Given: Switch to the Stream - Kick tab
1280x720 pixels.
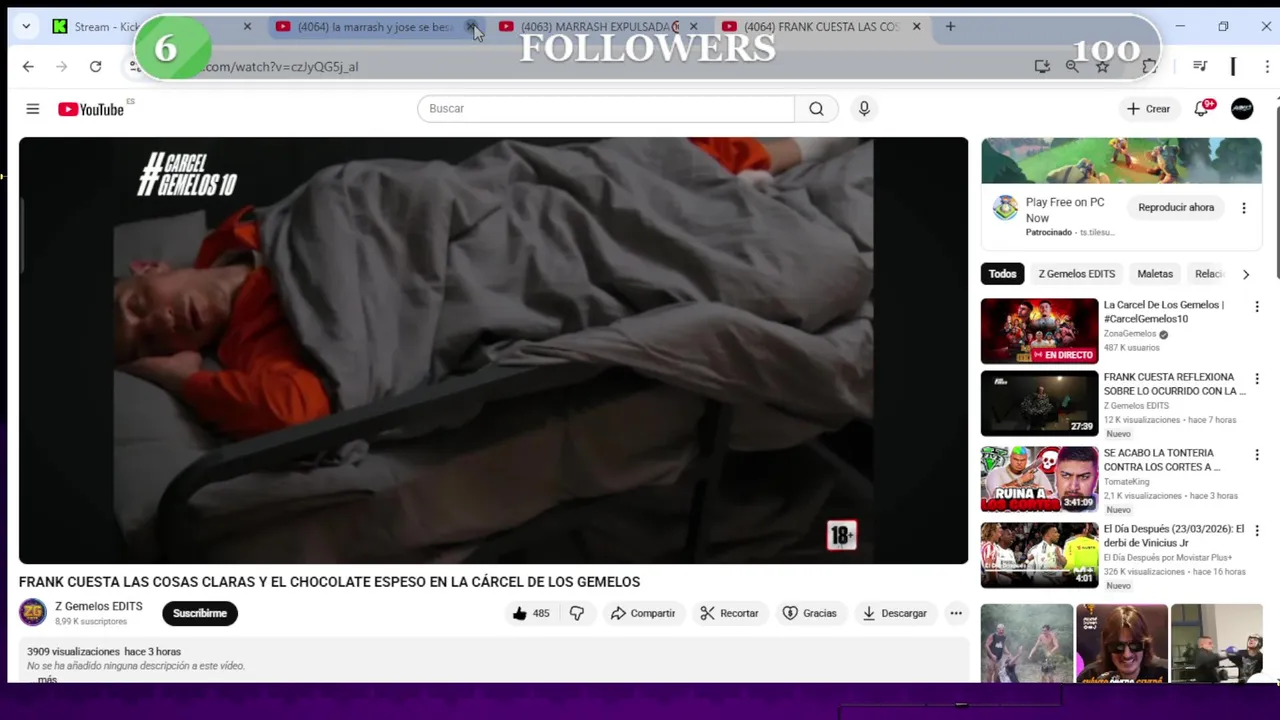Looking at the screenshot, I should pos(150,26).
